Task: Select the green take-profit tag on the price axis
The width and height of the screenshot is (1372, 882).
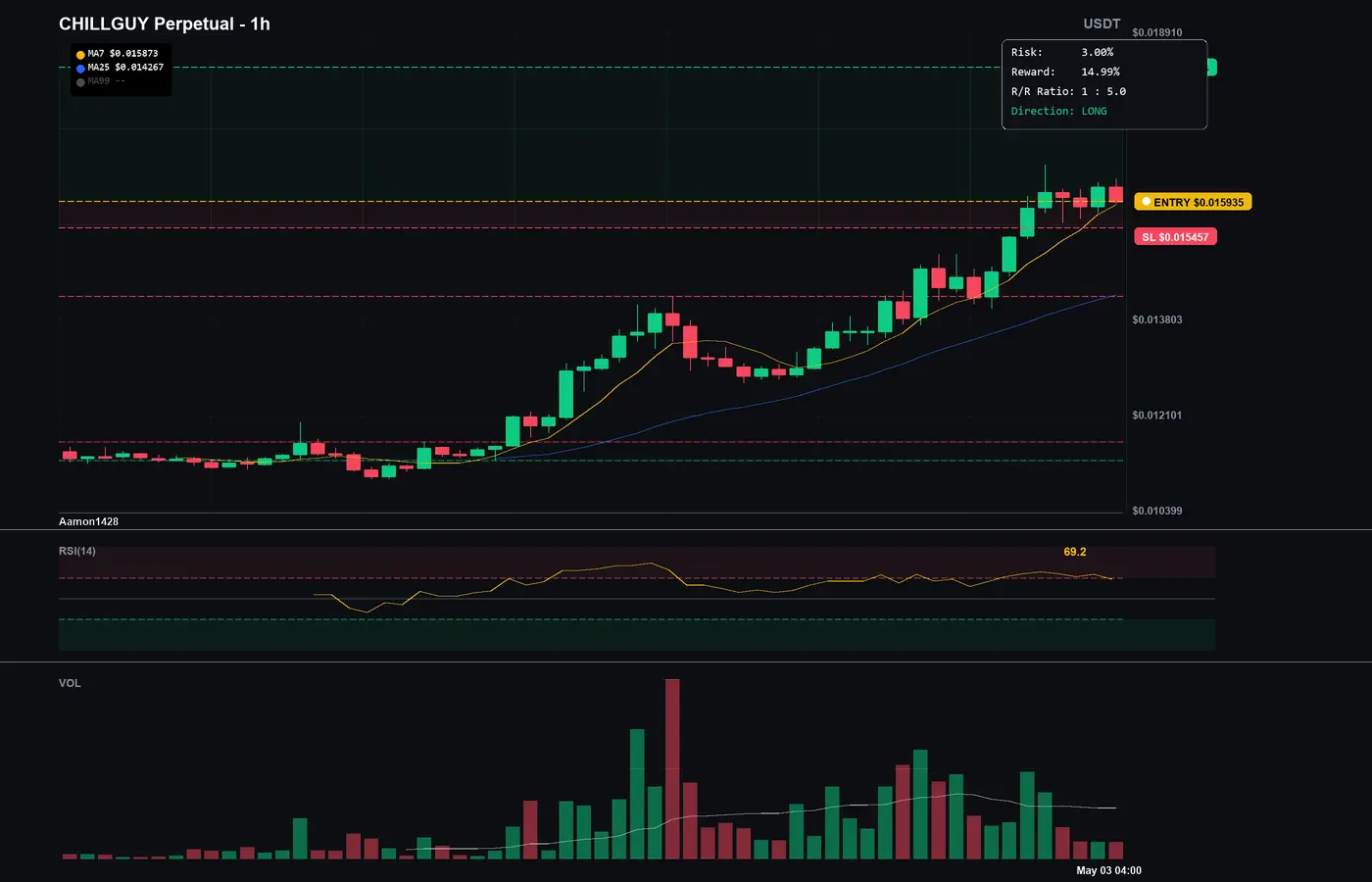Action: coord(1211,67)
